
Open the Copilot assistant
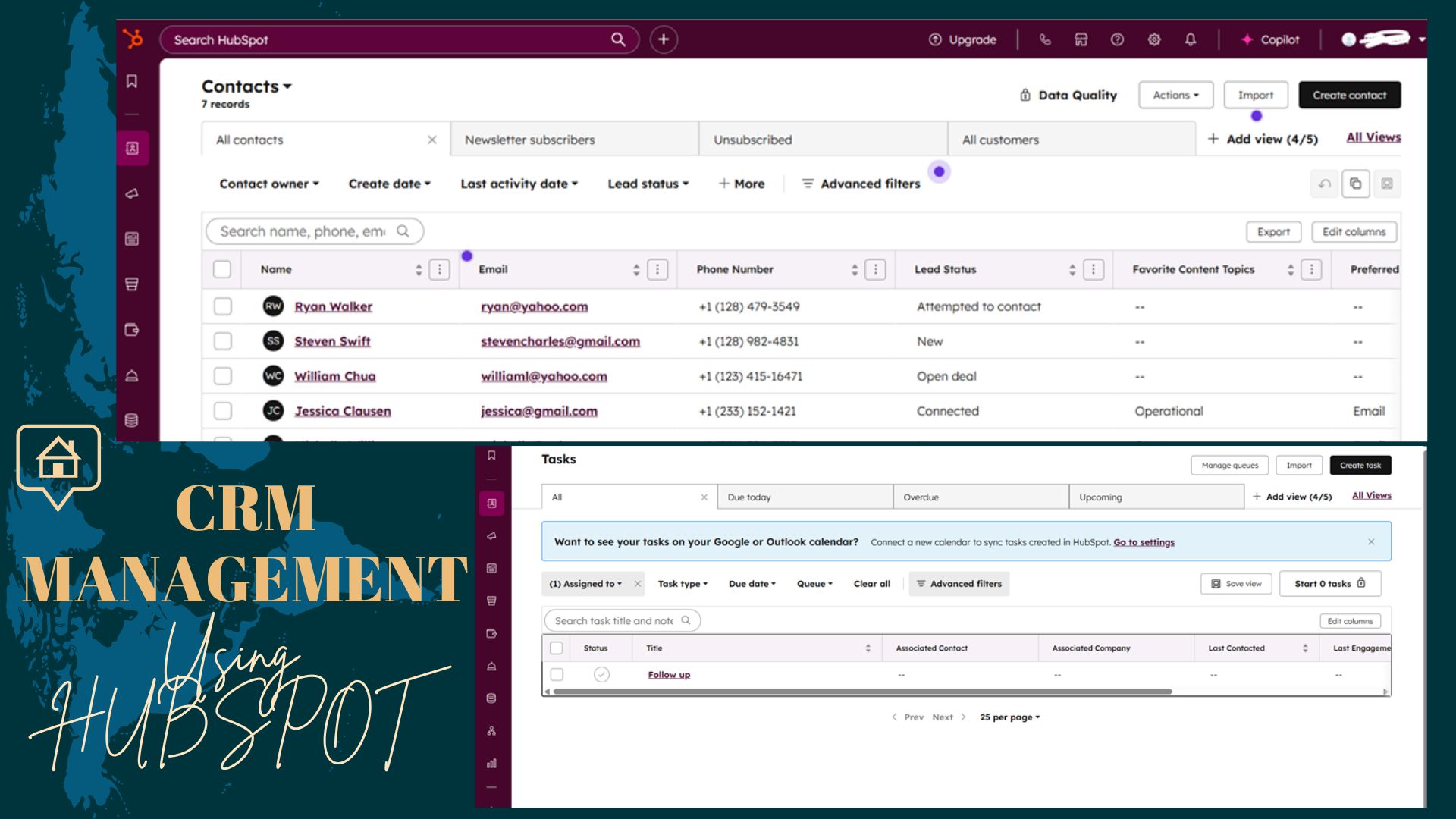[1270, 39]
